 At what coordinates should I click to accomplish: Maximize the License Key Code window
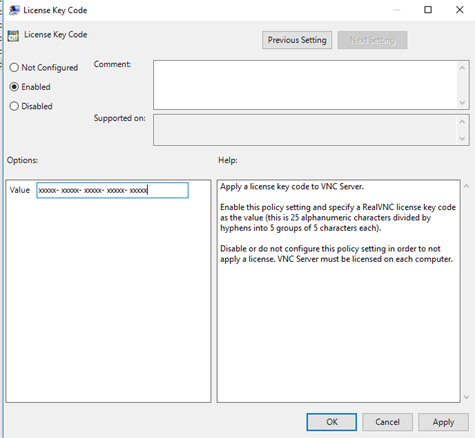coord(428,10)
